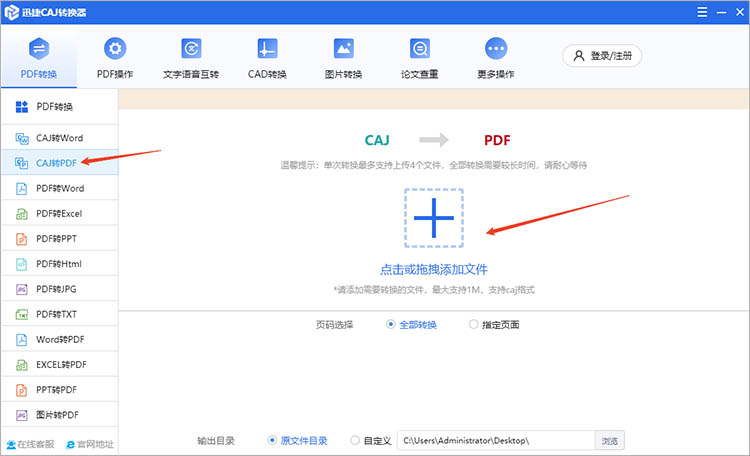The height and width of the screenshot is (456, 750).
Task: Select the PDF转Word text label
Action: coord(60,189)
